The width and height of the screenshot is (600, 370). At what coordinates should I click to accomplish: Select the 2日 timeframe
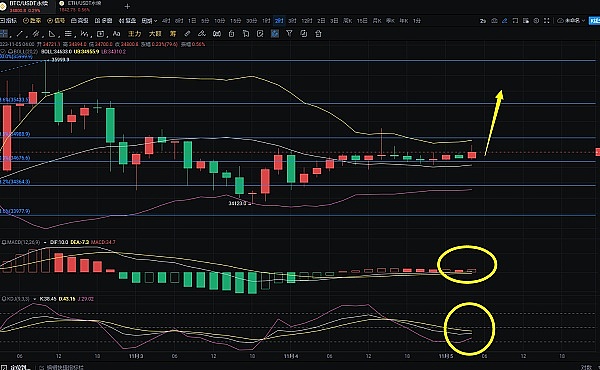321,21
